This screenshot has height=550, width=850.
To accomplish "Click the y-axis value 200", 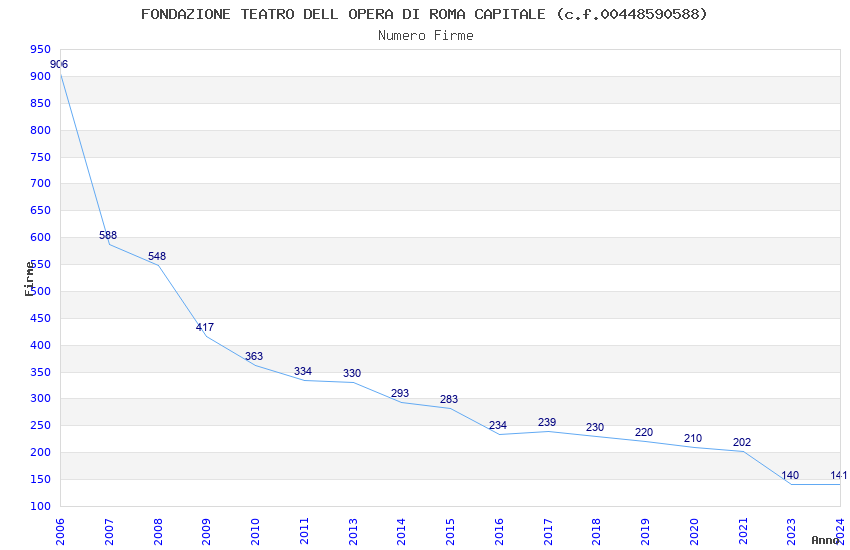I will [x=41, y=453].
